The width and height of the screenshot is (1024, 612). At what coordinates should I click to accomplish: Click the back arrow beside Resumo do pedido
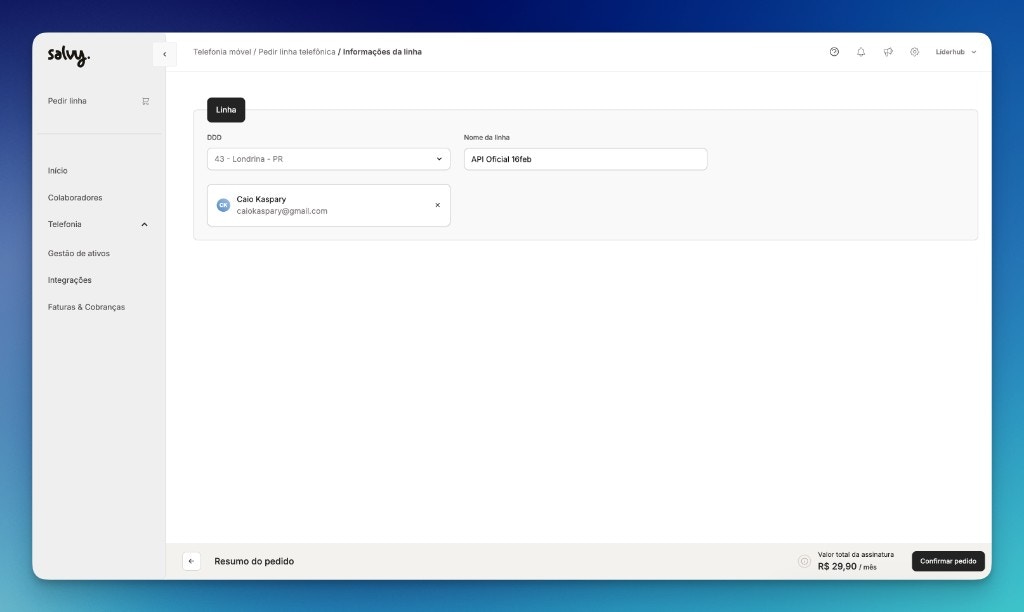191,561
